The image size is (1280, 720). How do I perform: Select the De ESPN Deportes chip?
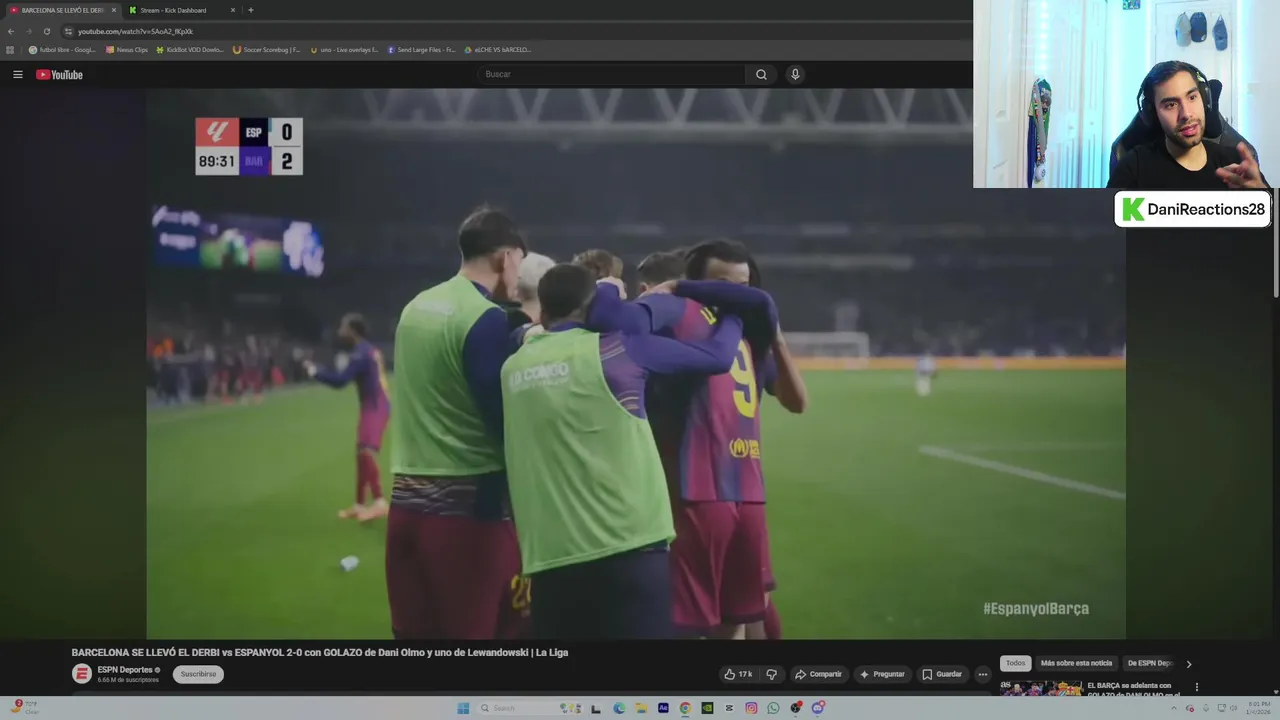(x=1150, y=663)
